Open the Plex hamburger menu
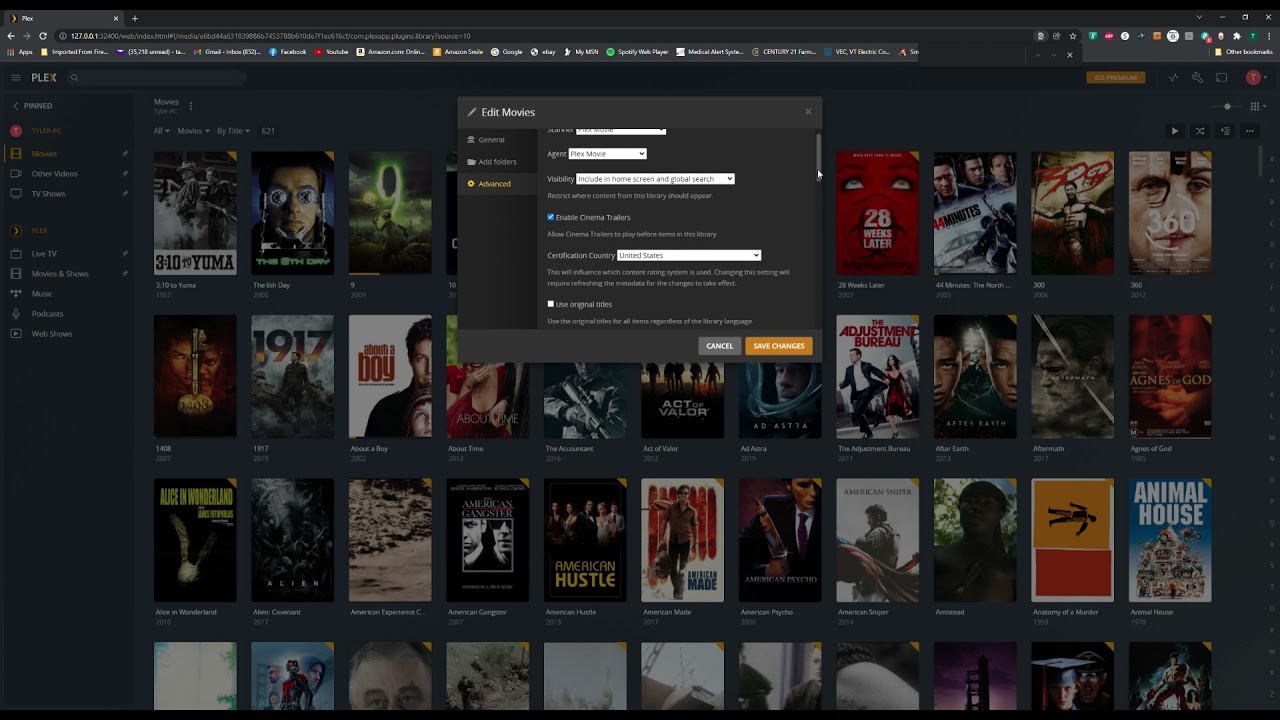The image size is (1280, 720). tap(16, 77)
